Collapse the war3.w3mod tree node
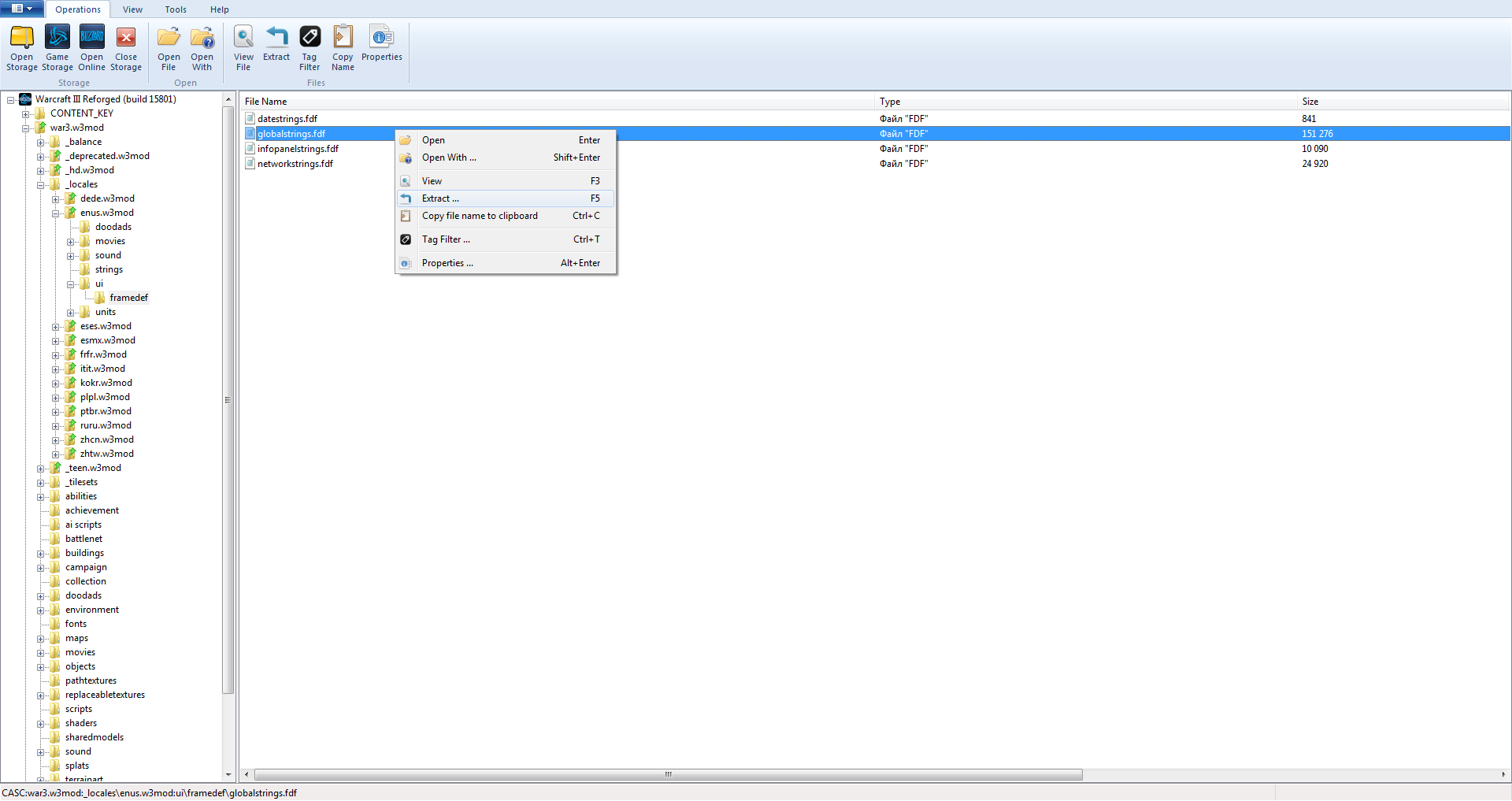This screenshot has height=801, width=1512. pos(25,128)
